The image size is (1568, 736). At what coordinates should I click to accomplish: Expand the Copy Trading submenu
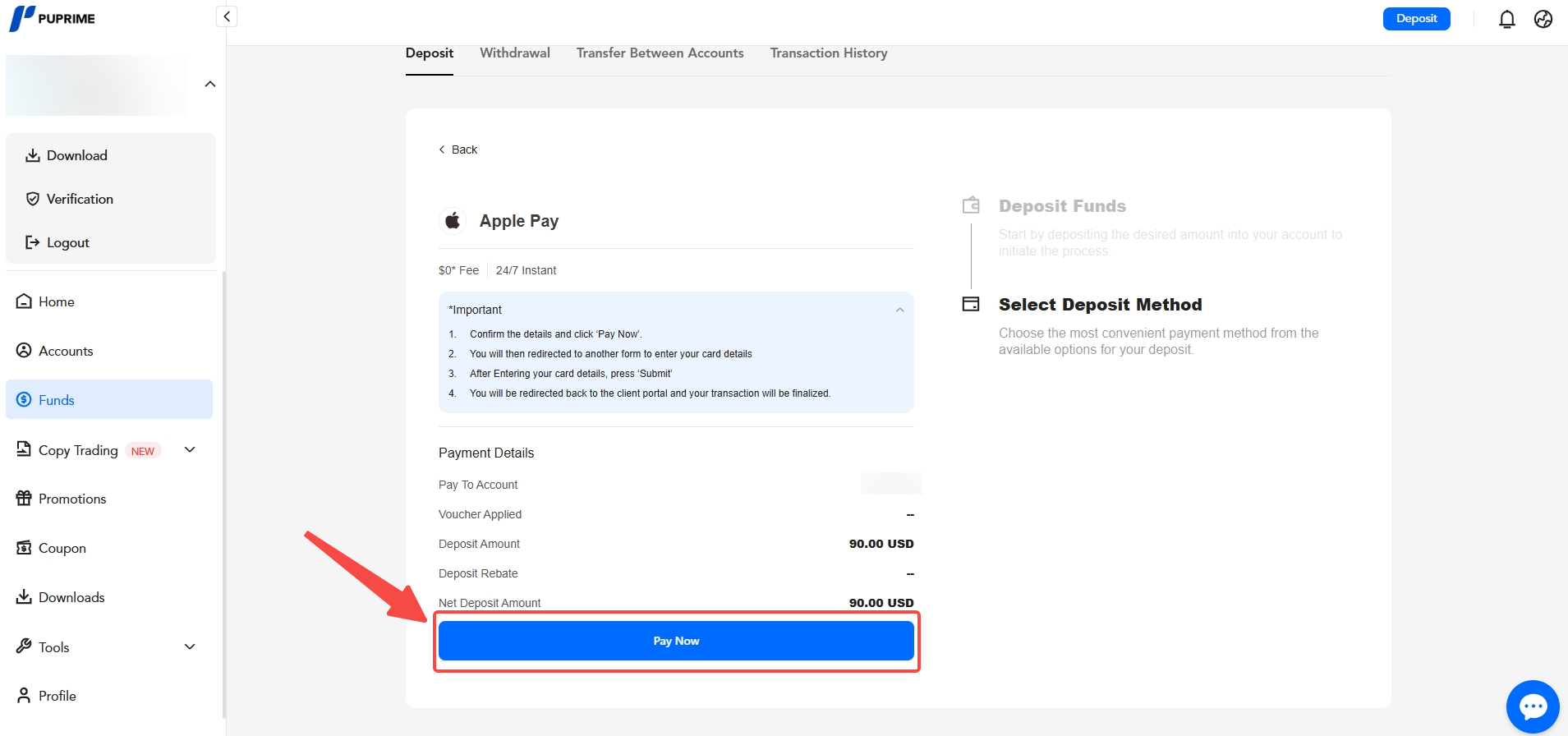click(x=190, y=449)
